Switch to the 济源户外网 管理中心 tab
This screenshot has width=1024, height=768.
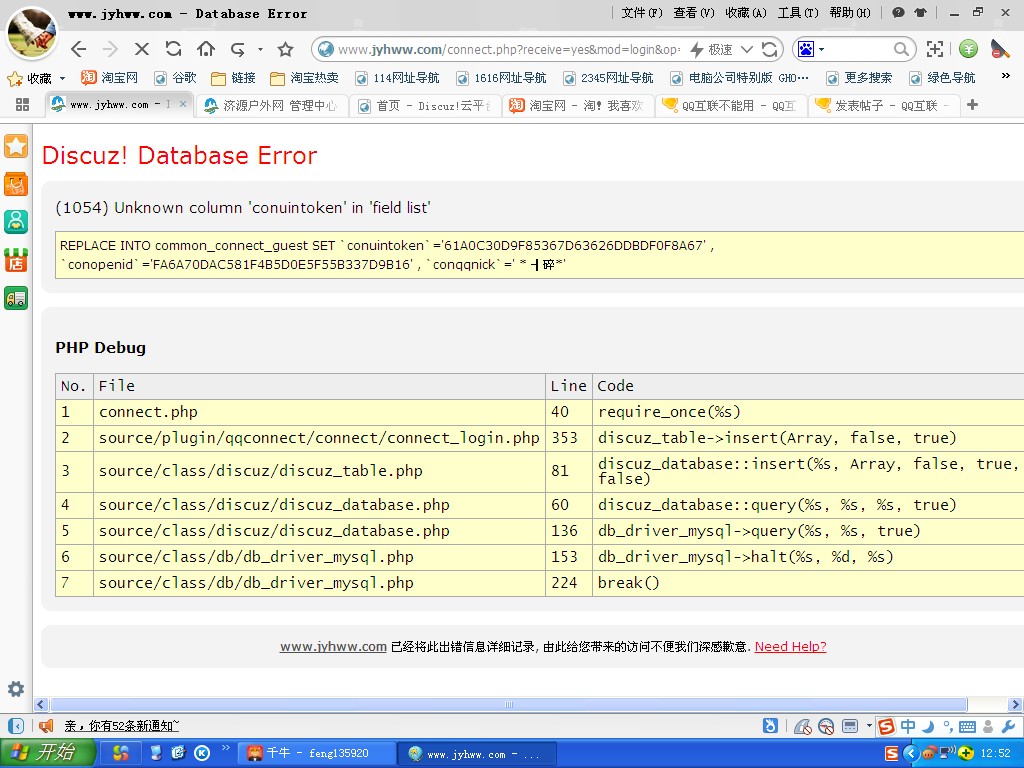pos(270,105)
